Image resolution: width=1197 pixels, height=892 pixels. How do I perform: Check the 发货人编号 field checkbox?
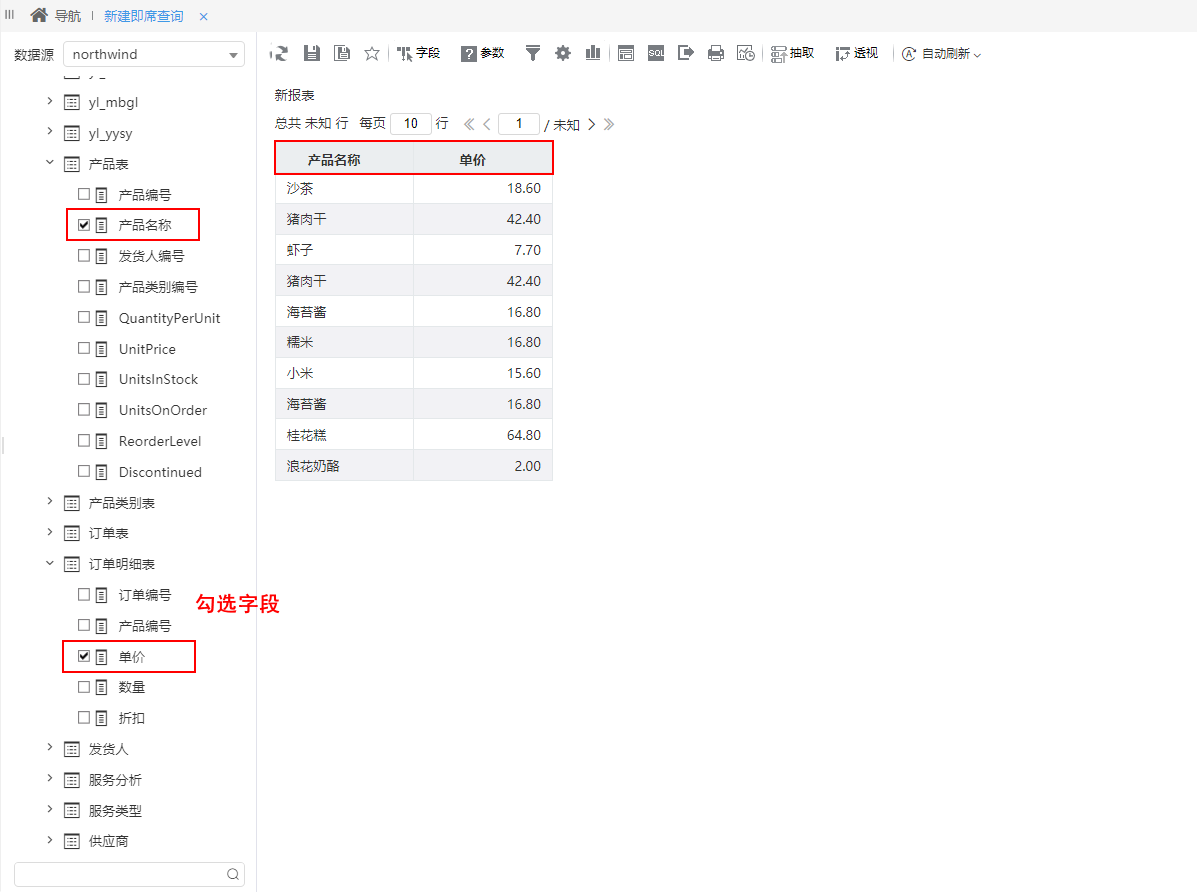tap(84, 255)
